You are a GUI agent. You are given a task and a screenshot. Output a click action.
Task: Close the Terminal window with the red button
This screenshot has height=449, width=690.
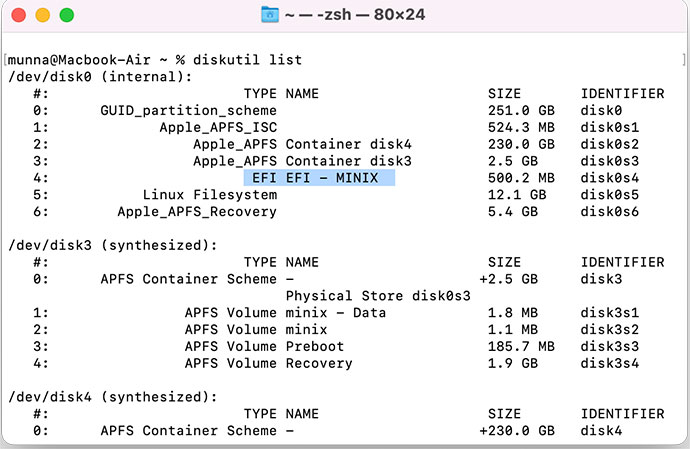19,16
